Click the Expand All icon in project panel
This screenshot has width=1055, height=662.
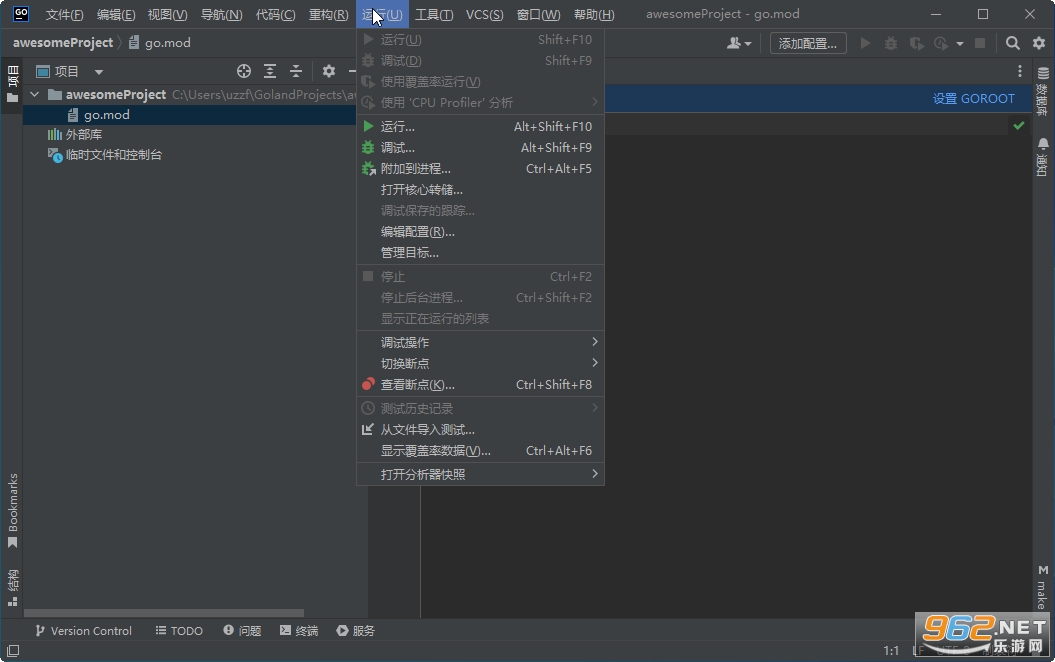270,71
